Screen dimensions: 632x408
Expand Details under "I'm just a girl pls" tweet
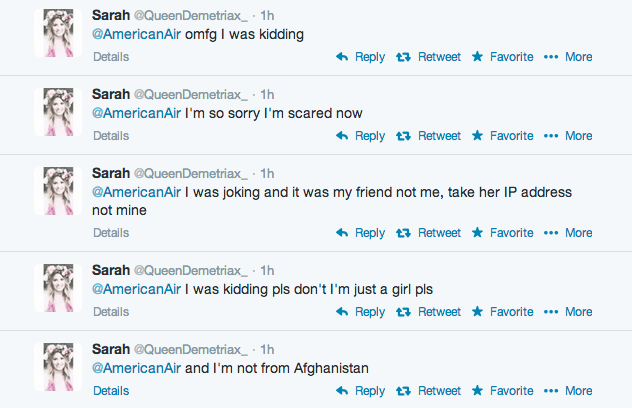[111, 312]
